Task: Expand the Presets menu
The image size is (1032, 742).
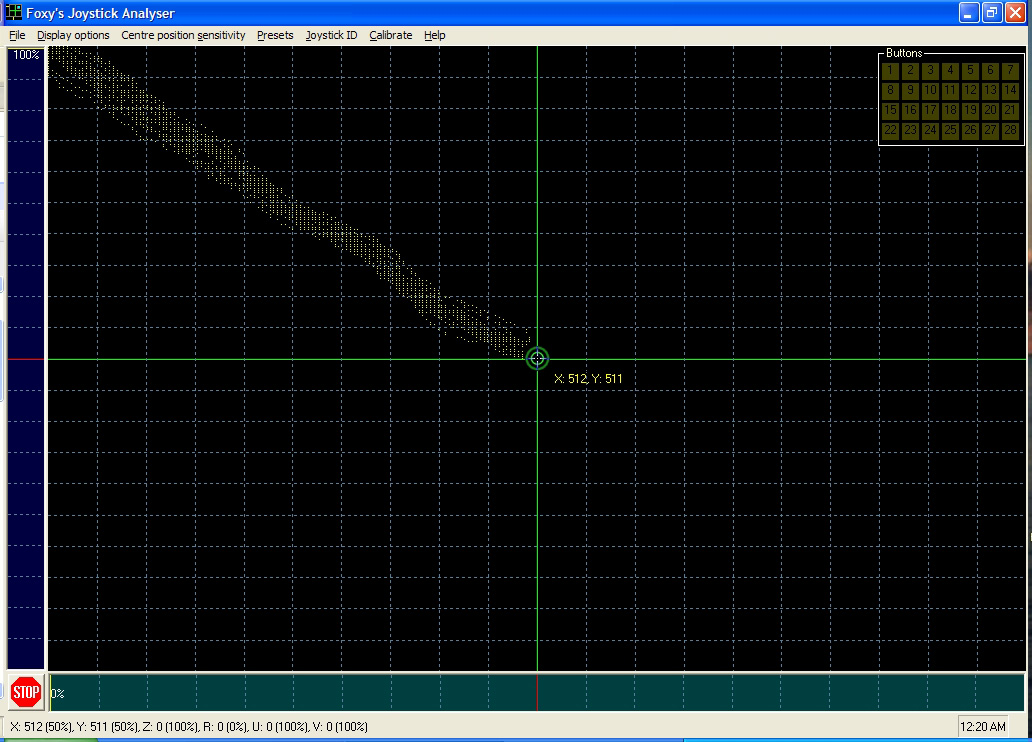Action: (275, 35)
